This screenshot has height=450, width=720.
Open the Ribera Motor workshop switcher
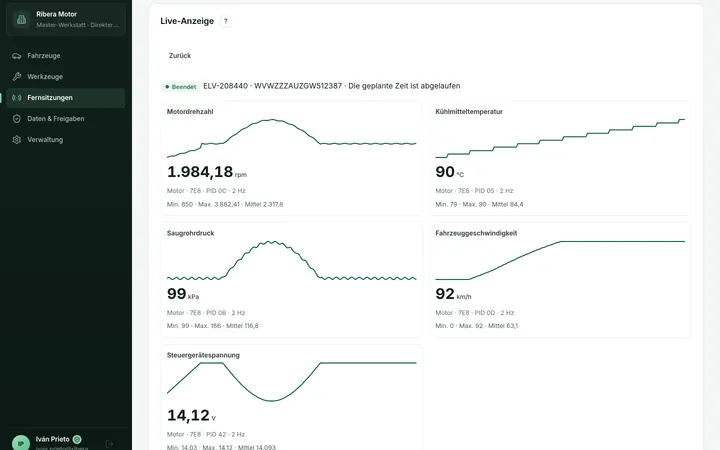tap(66, 19)
